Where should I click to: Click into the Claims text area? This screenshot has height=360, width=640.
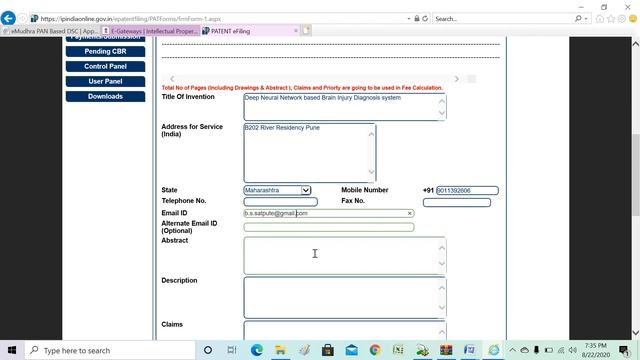click(x=344, y=330)
